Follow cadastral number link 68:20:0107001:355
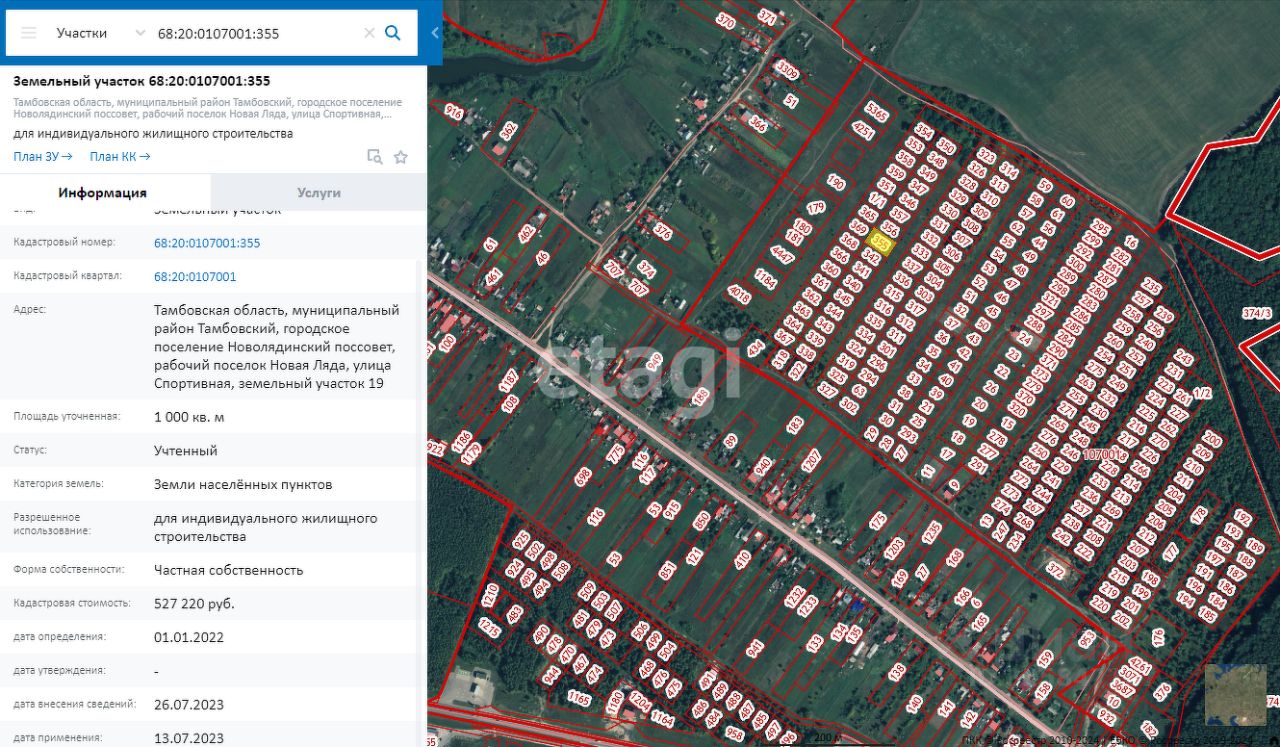 click(x=207, y=243)
